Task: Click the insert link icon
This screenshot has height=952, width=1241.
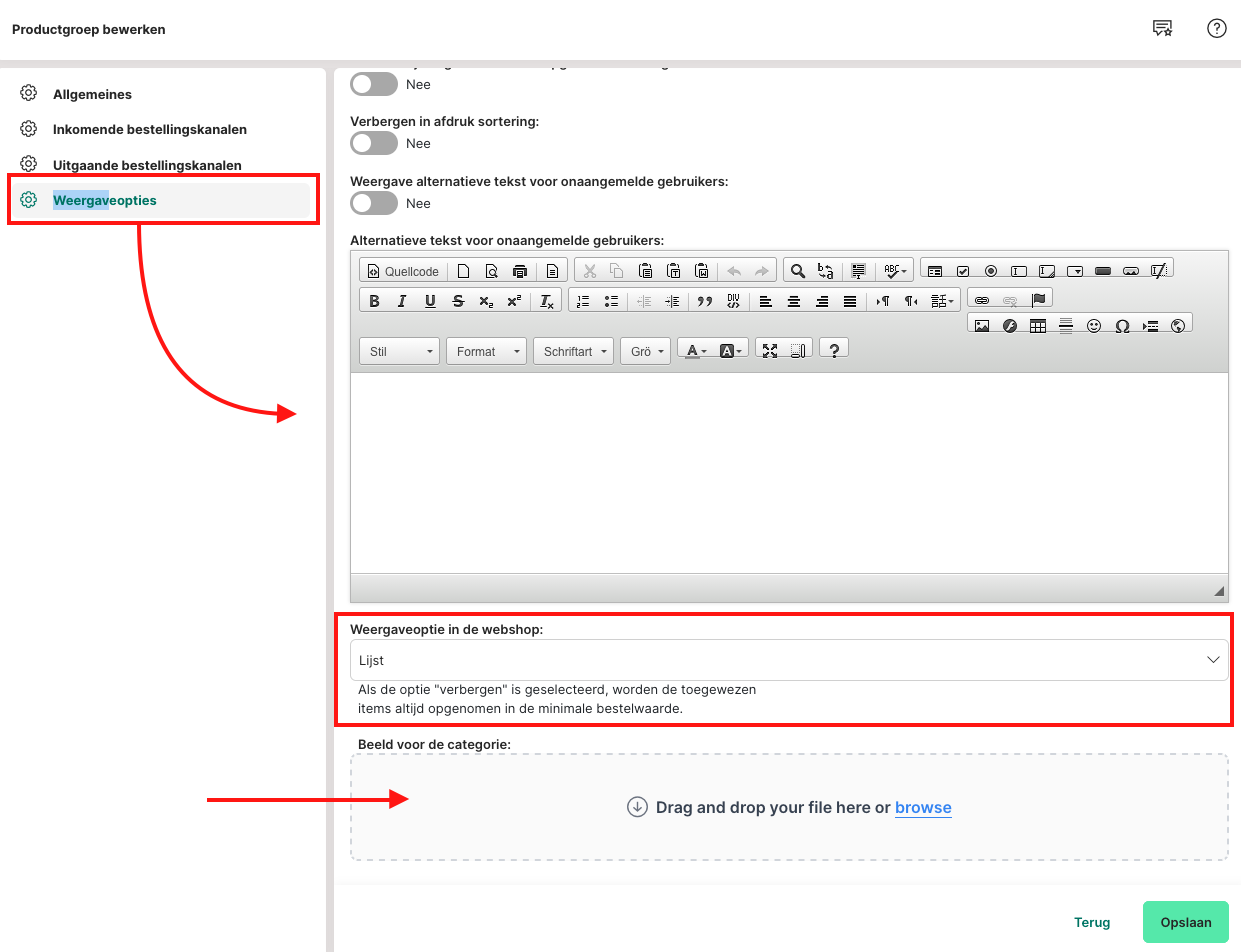Action: [x=982, y=300]
